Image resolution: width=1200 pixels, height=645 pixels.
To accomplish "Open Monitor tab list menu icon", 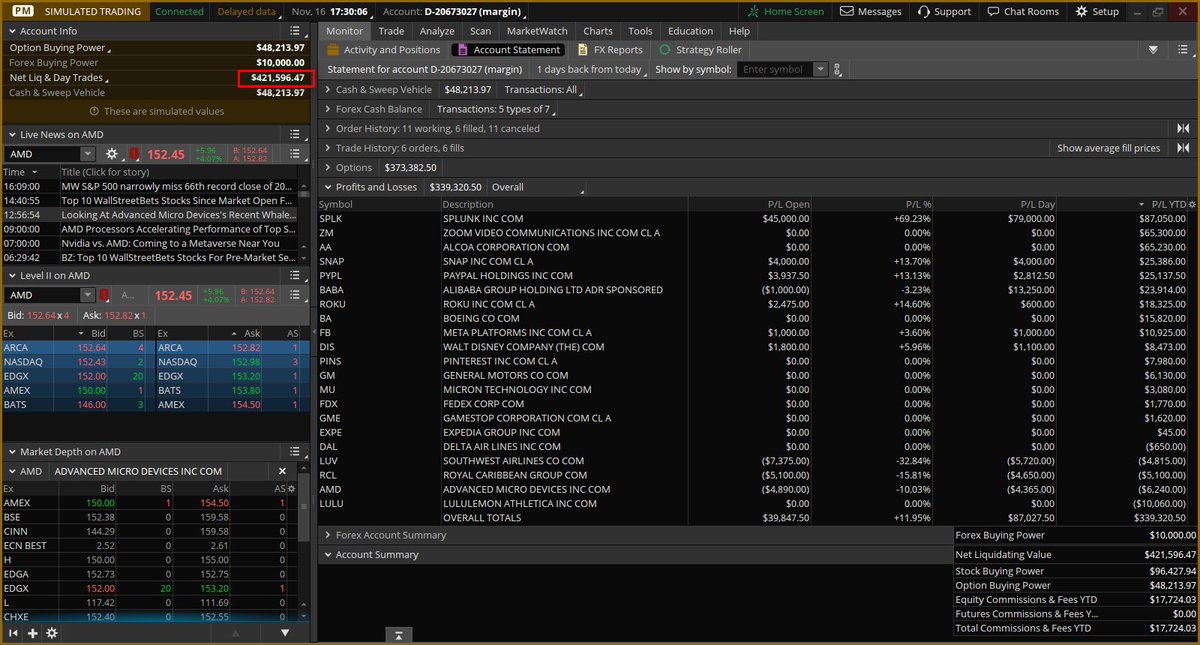I will pyautogui.click(x=1184, y=49).
